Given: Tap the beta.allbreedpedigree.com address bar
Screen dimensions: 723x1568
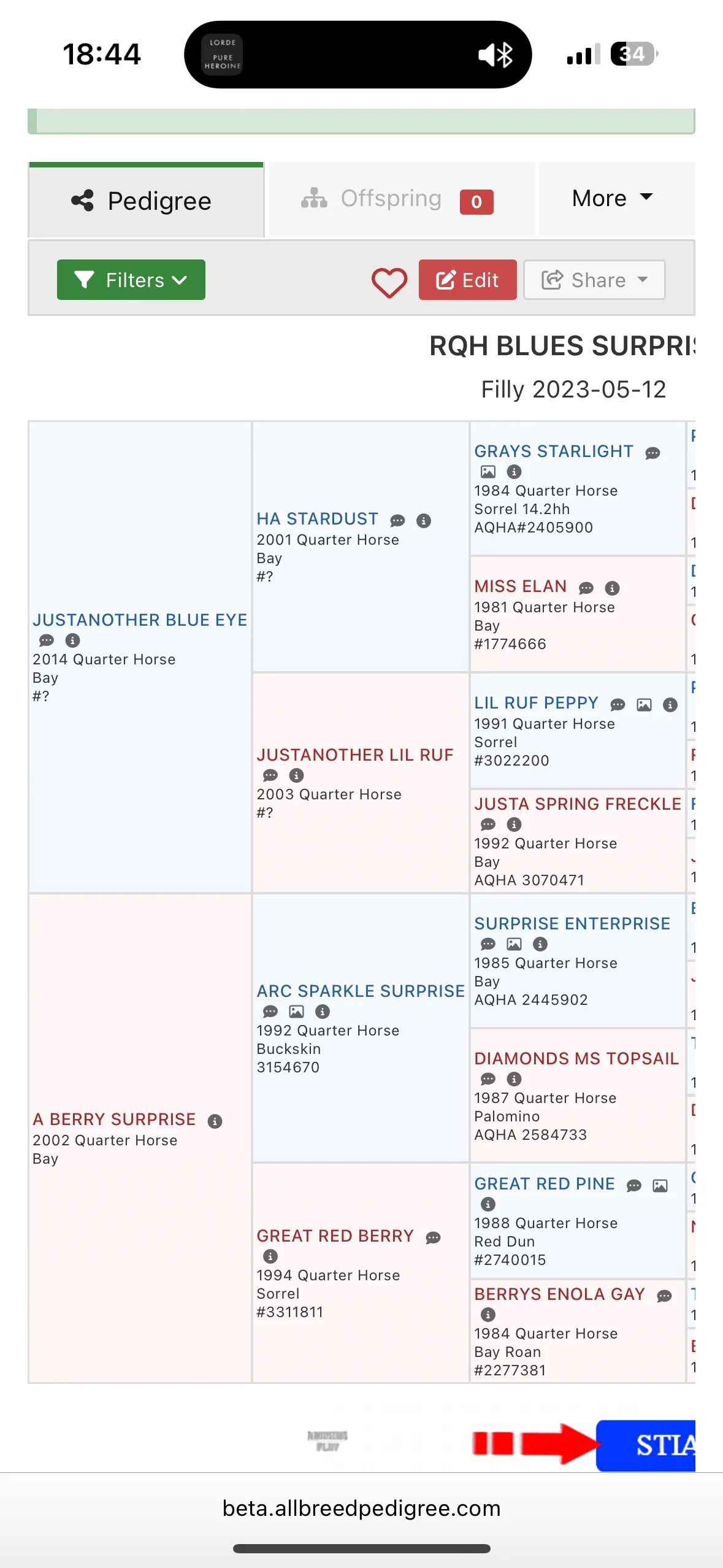Looking at the screenshot, I should [361, 1508].
